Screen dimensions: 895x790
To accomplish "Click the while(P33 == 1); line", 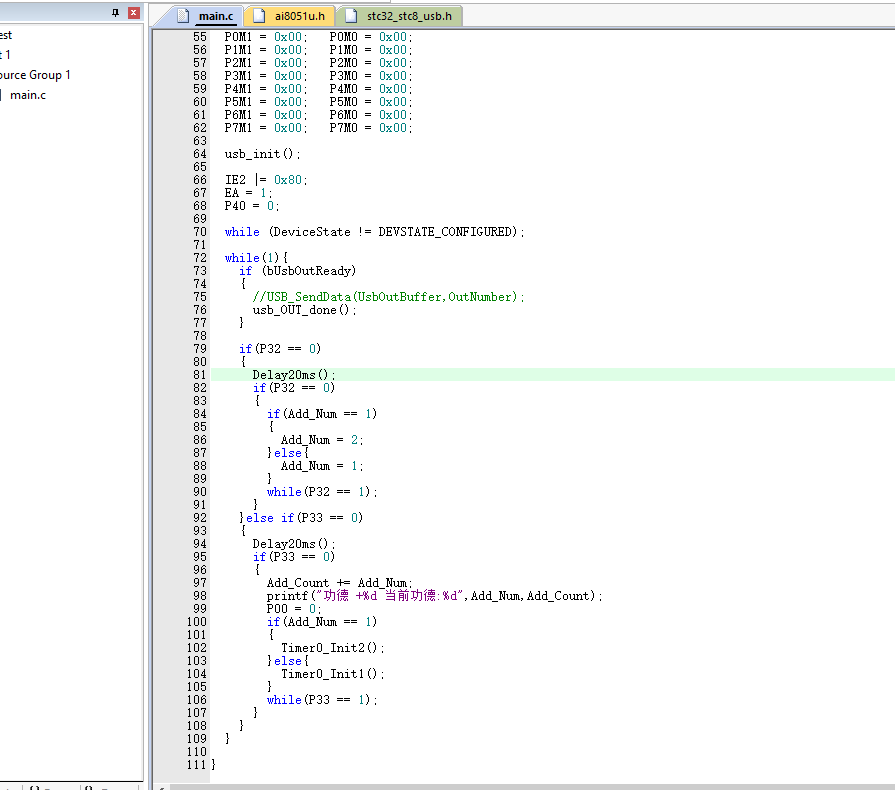I will [322, 700].
